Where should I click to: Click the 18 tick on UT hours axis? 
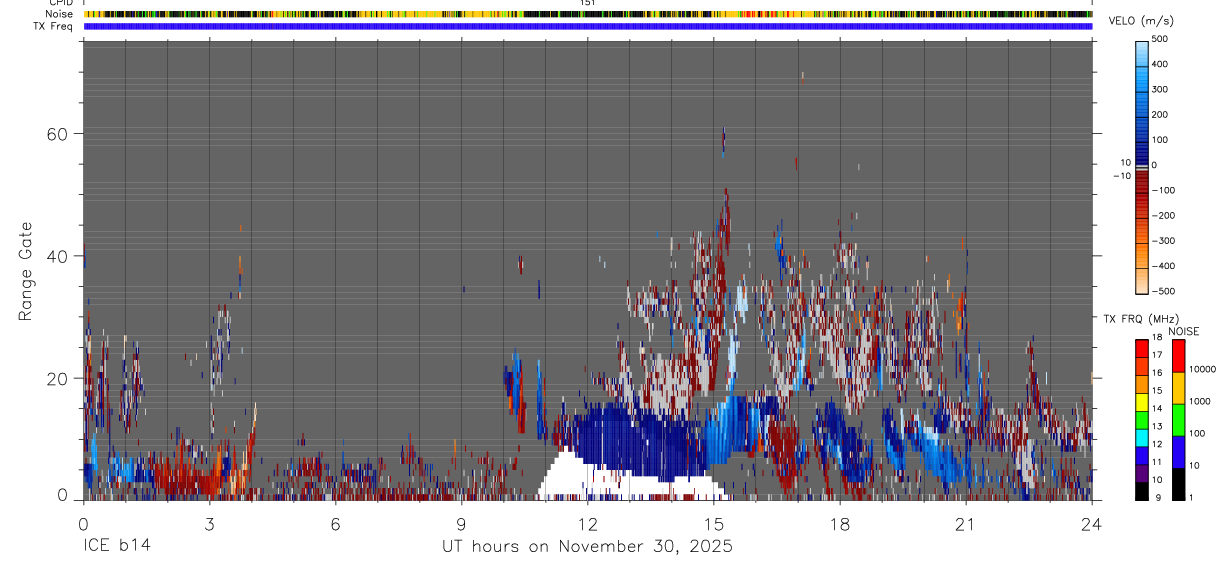coord(840,523)
